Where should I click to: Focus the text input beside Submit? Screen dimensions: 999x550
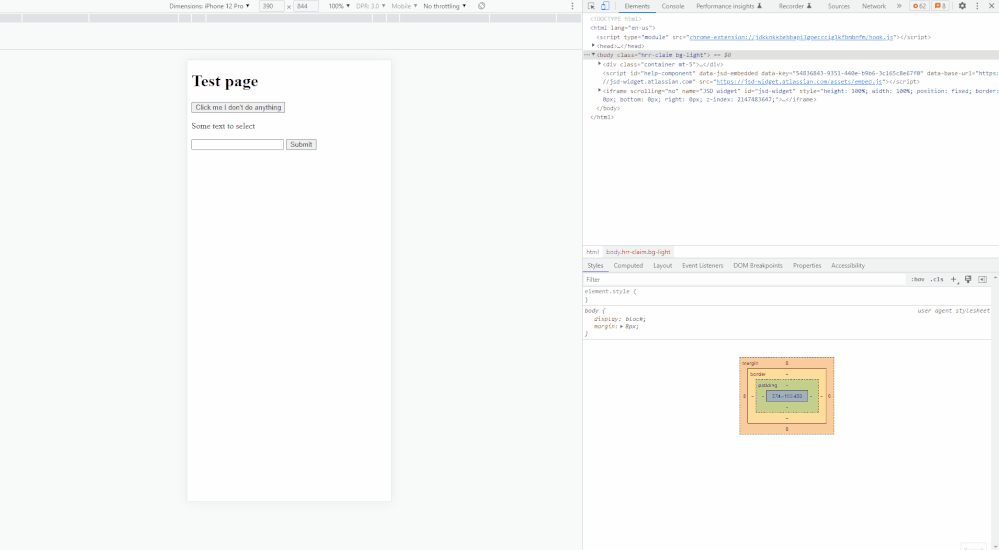click(x=237, y=145)
